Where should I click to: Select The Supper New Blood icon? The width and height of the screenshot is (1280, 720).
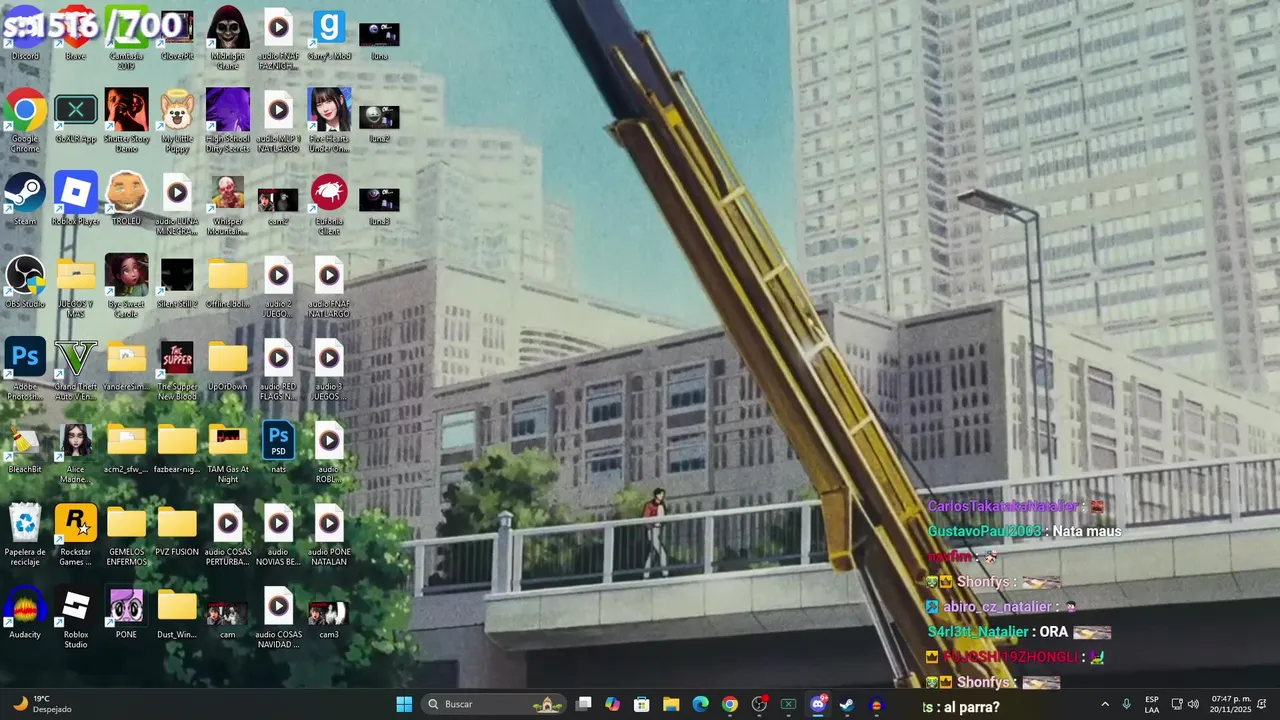pos(177,370)
